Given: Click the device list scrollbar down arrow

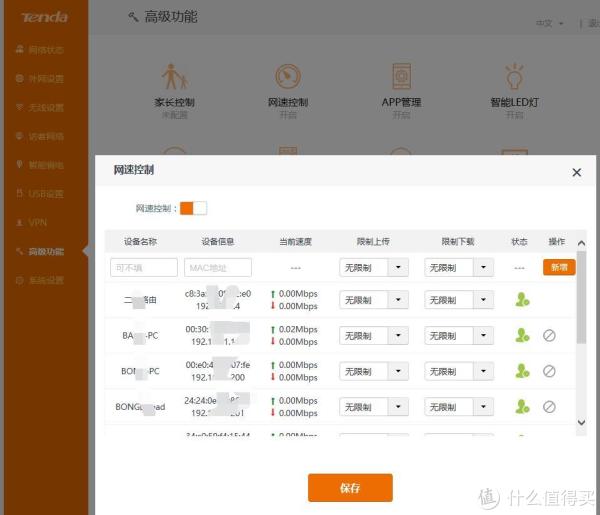Looking at the screenshot, I should (x=581, y=422).
